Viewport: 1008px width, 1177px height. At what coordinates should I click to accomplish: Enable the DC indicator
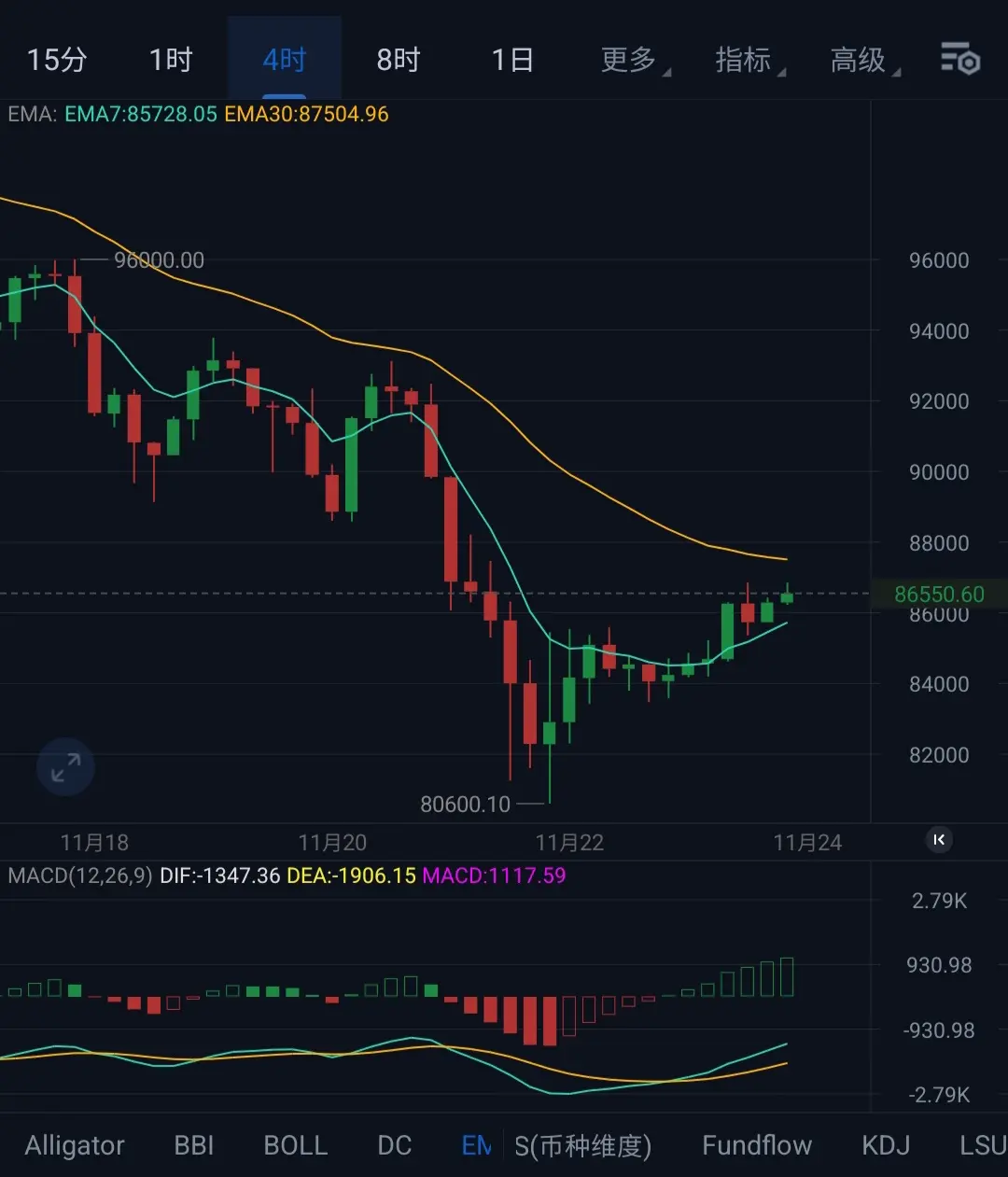click(x=395, y=1145)
